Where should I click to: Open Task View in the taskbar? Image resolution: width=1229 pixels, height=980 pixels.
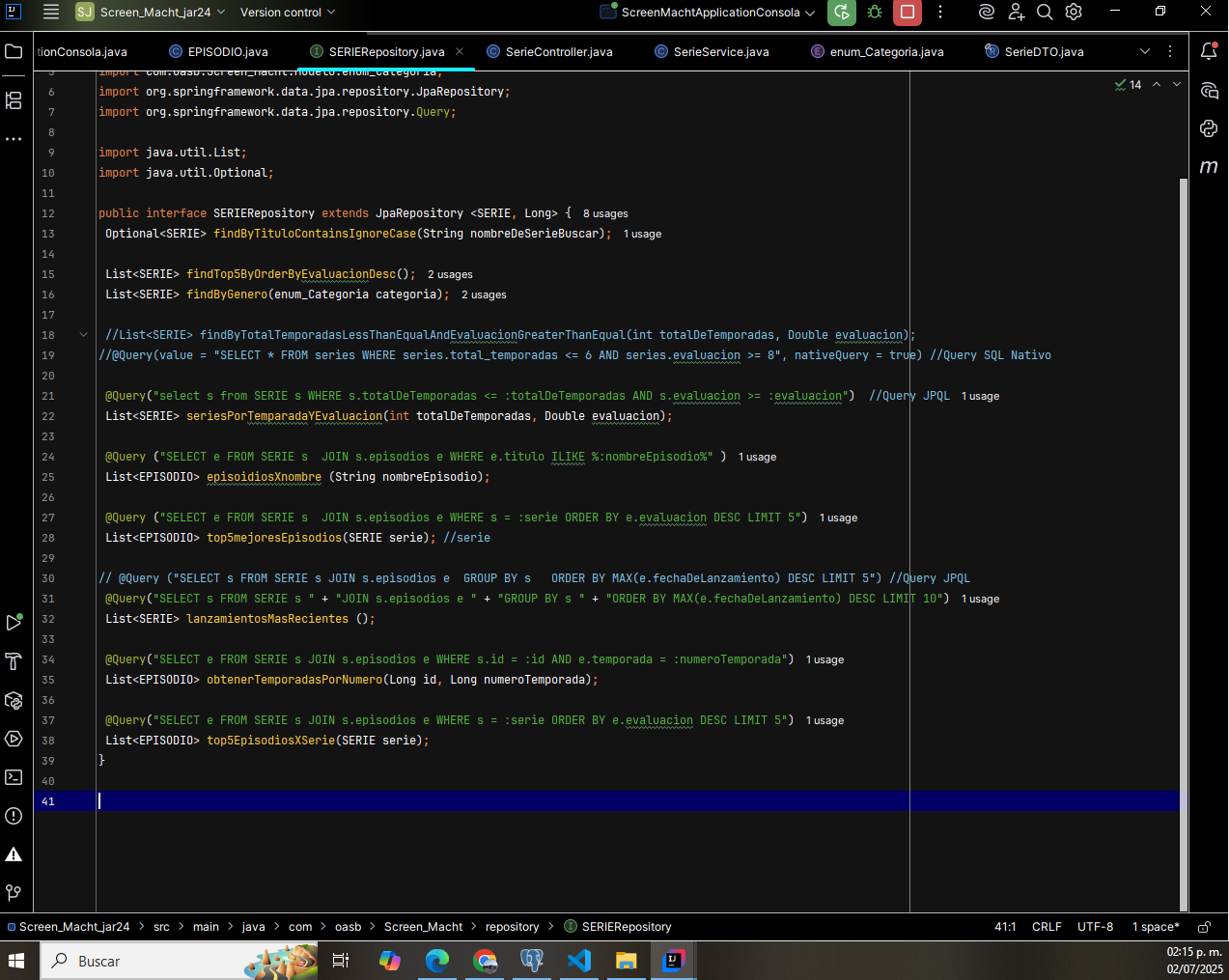(340, 961)
